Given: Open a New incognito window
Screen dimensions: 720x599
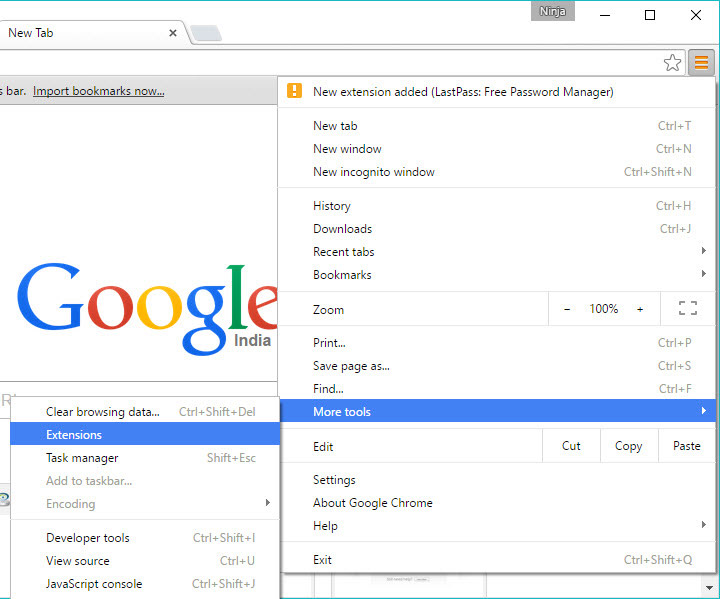Looking at the screenshot, I should (498, 172).
